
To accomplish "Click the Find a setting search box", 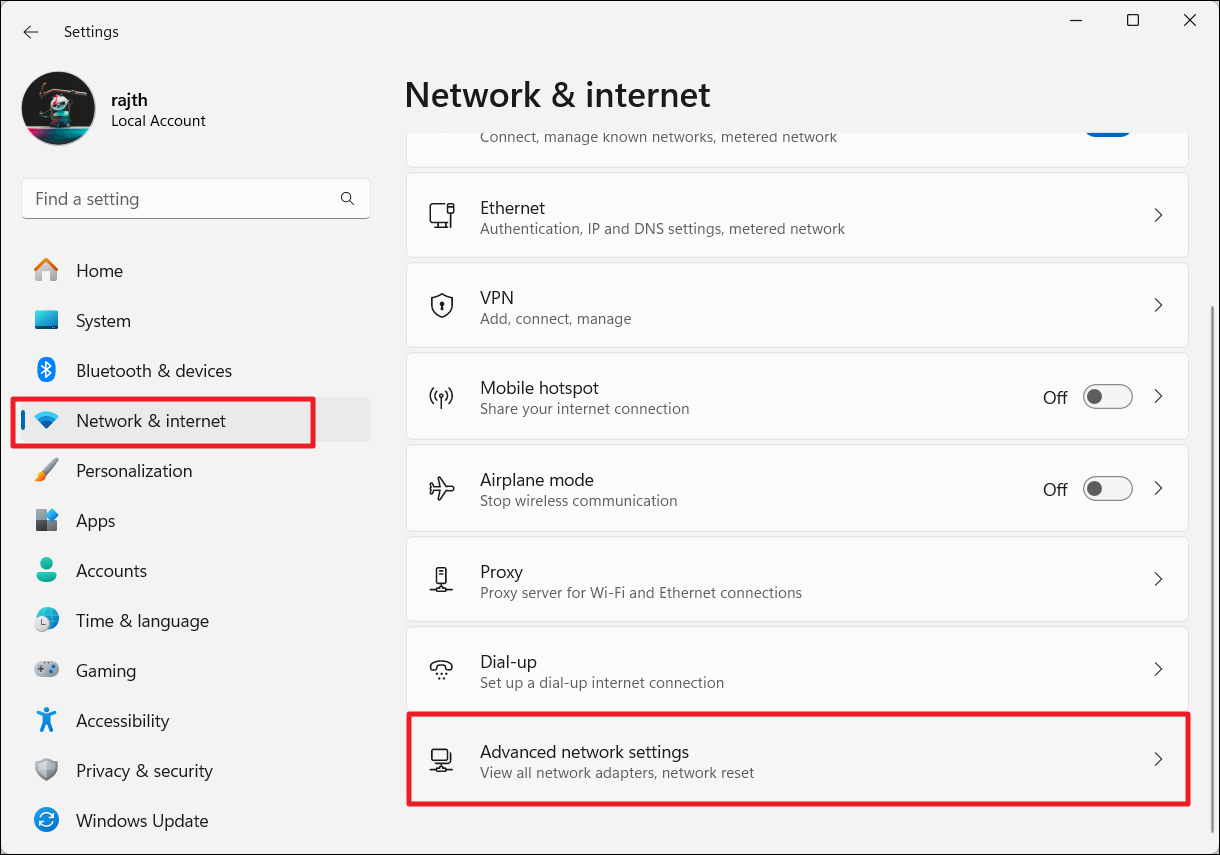I will click(x=180, y=199).
